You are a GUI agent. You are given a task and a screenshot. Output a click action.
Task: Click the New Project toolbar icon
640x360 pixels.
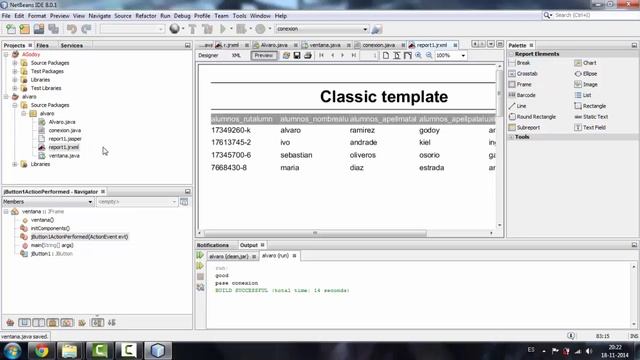(x=24, y=29)
